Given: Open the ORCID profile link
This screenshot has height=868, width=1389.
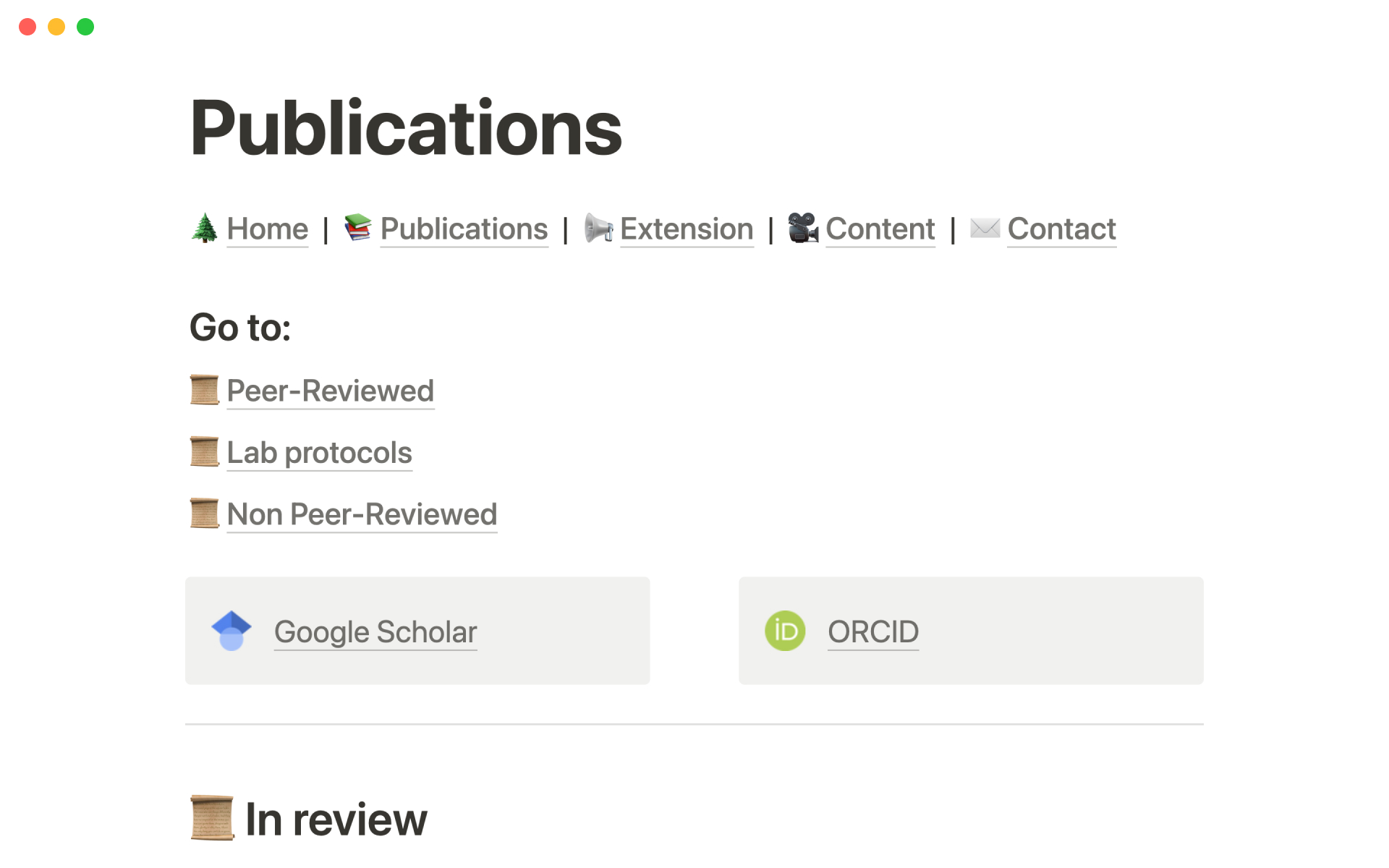Looking at the screenshot, I should coord(873,632).
